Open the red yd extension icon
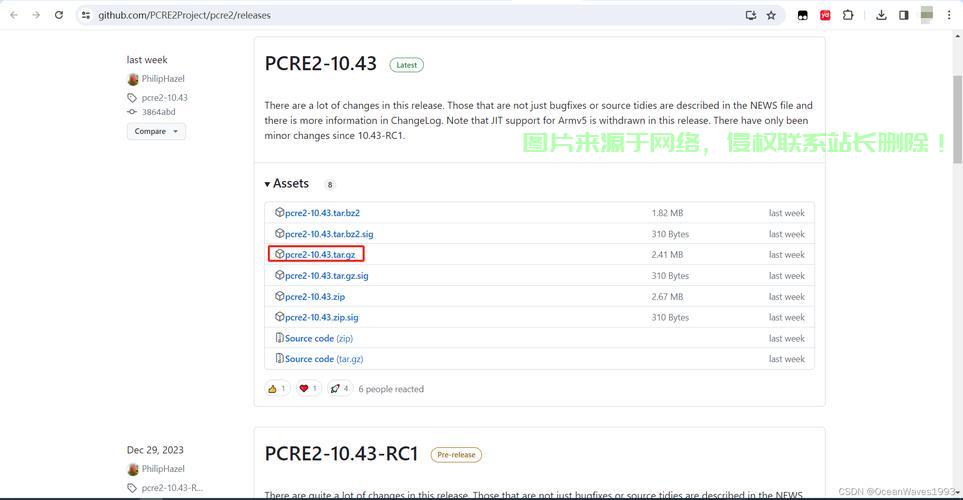The width and height of the screenshot is (963, 500). point(825,15)
